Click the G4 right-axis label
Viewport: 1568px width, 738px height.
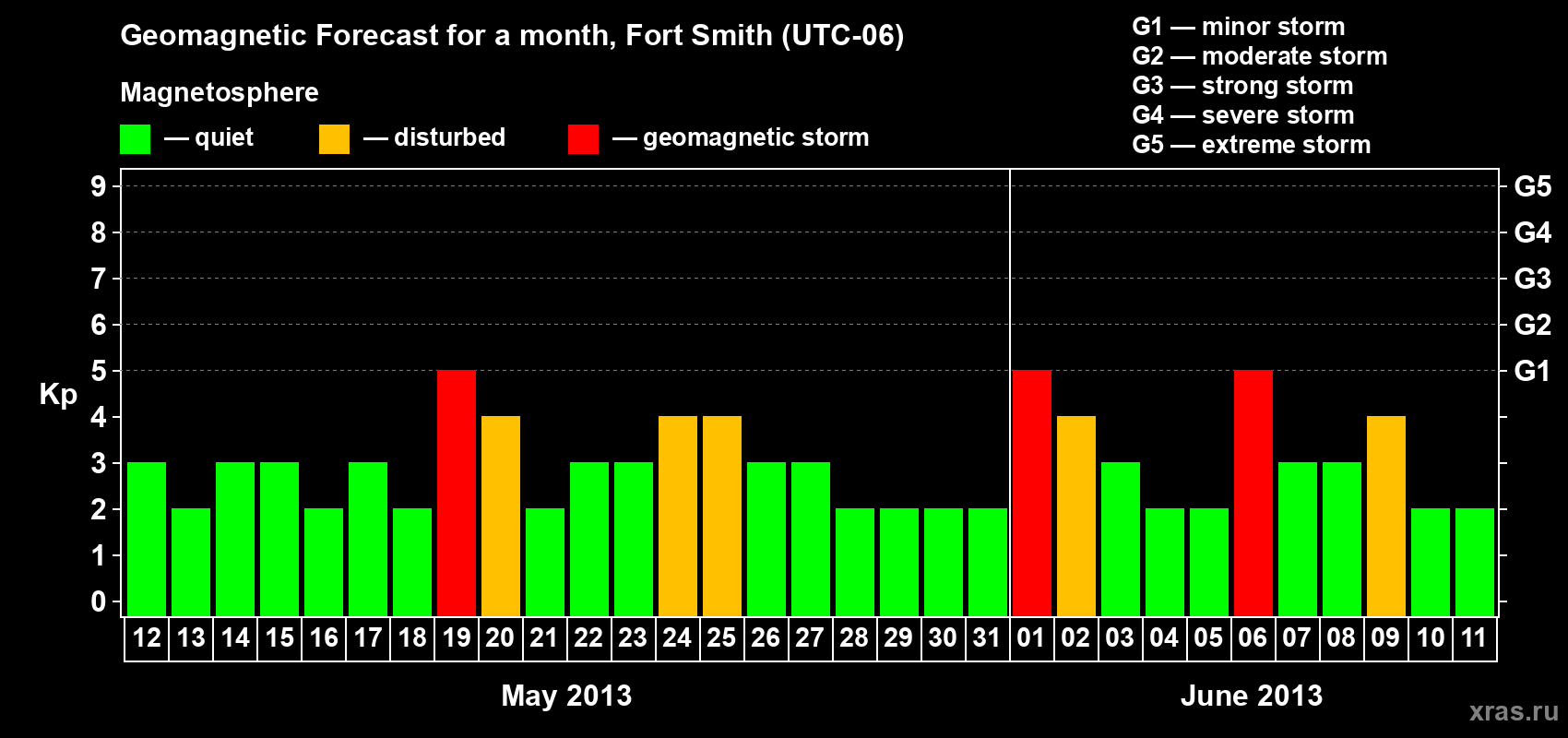pos(1532,232)
